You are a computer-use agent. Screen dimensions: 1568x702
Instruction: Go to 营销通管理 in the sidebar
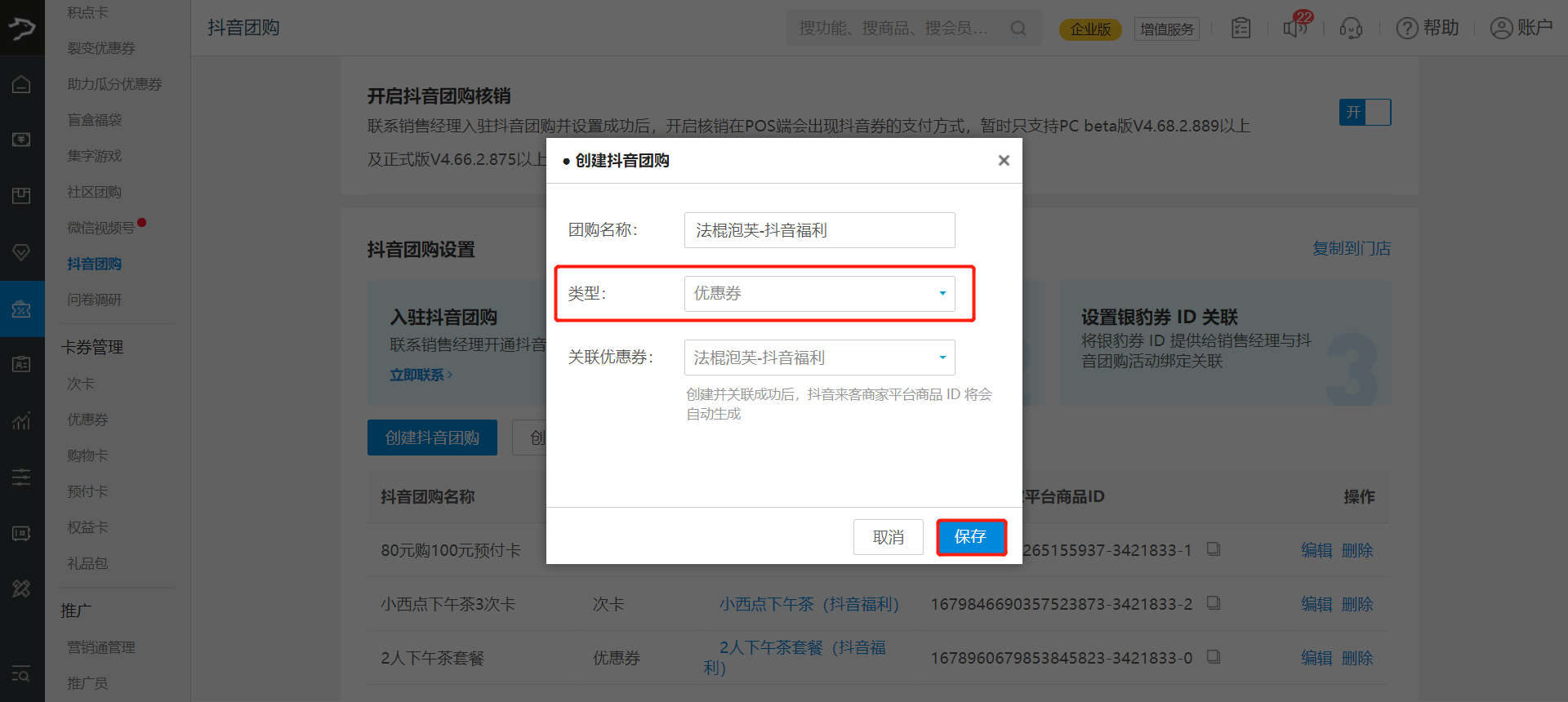(101, 648)
